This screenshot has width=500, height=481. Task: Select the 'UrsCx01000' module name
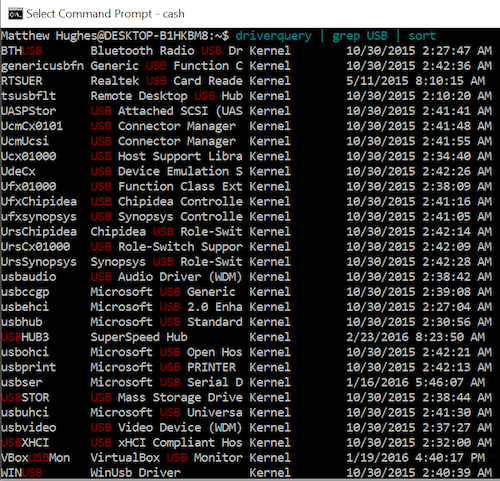point(35,247)
